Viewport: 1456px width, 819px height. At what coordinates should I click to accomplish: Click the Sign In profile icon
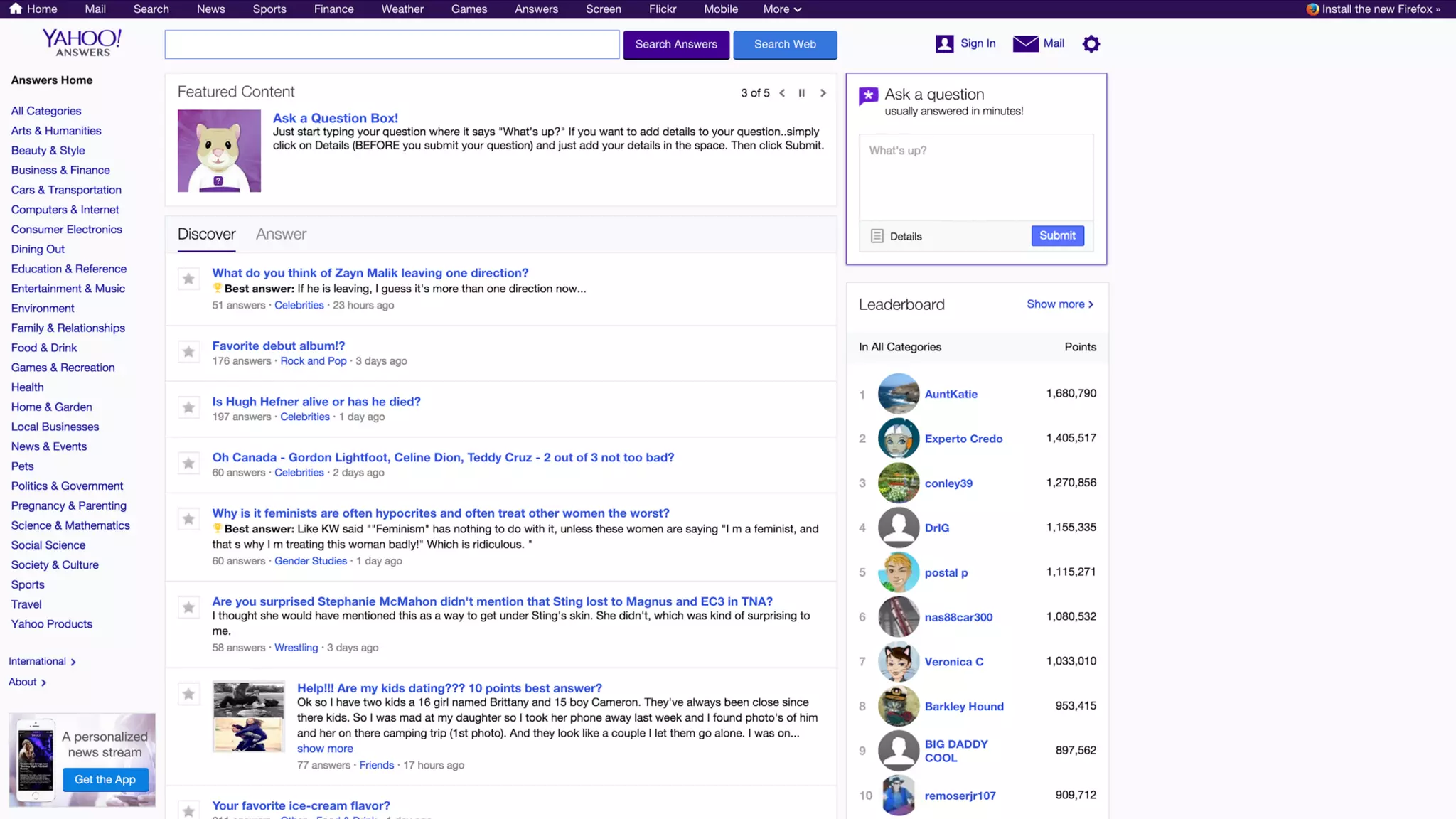pyautogui.click(x=944, y=44)
